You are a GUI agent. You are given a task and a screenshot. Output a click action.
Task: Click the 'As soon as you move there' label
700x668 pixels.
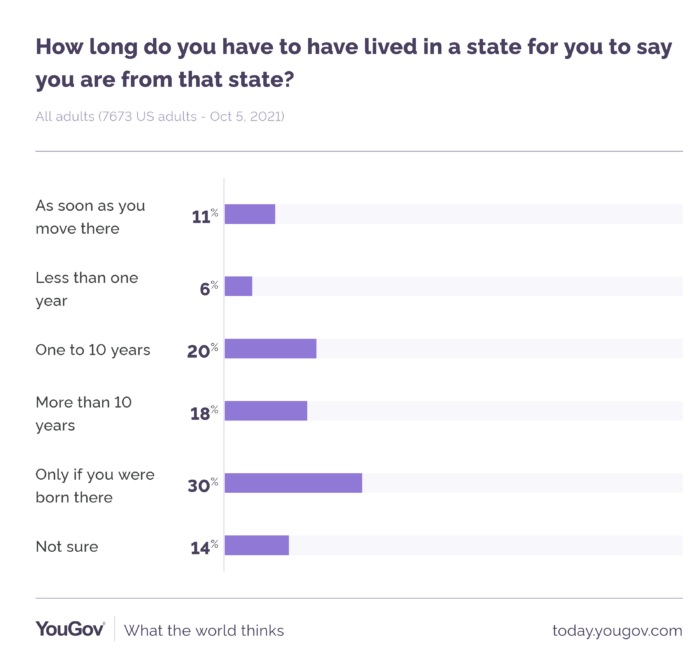90,217
